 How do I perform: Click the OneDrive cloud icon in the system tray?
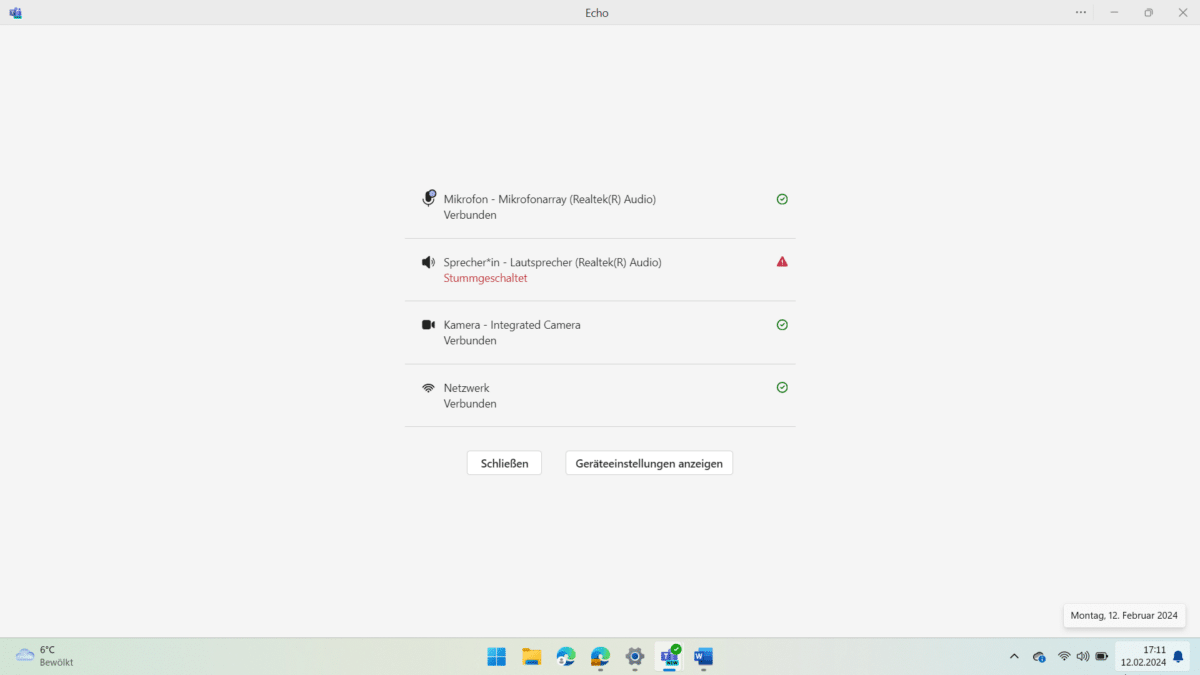click(x=1038, y=656)
